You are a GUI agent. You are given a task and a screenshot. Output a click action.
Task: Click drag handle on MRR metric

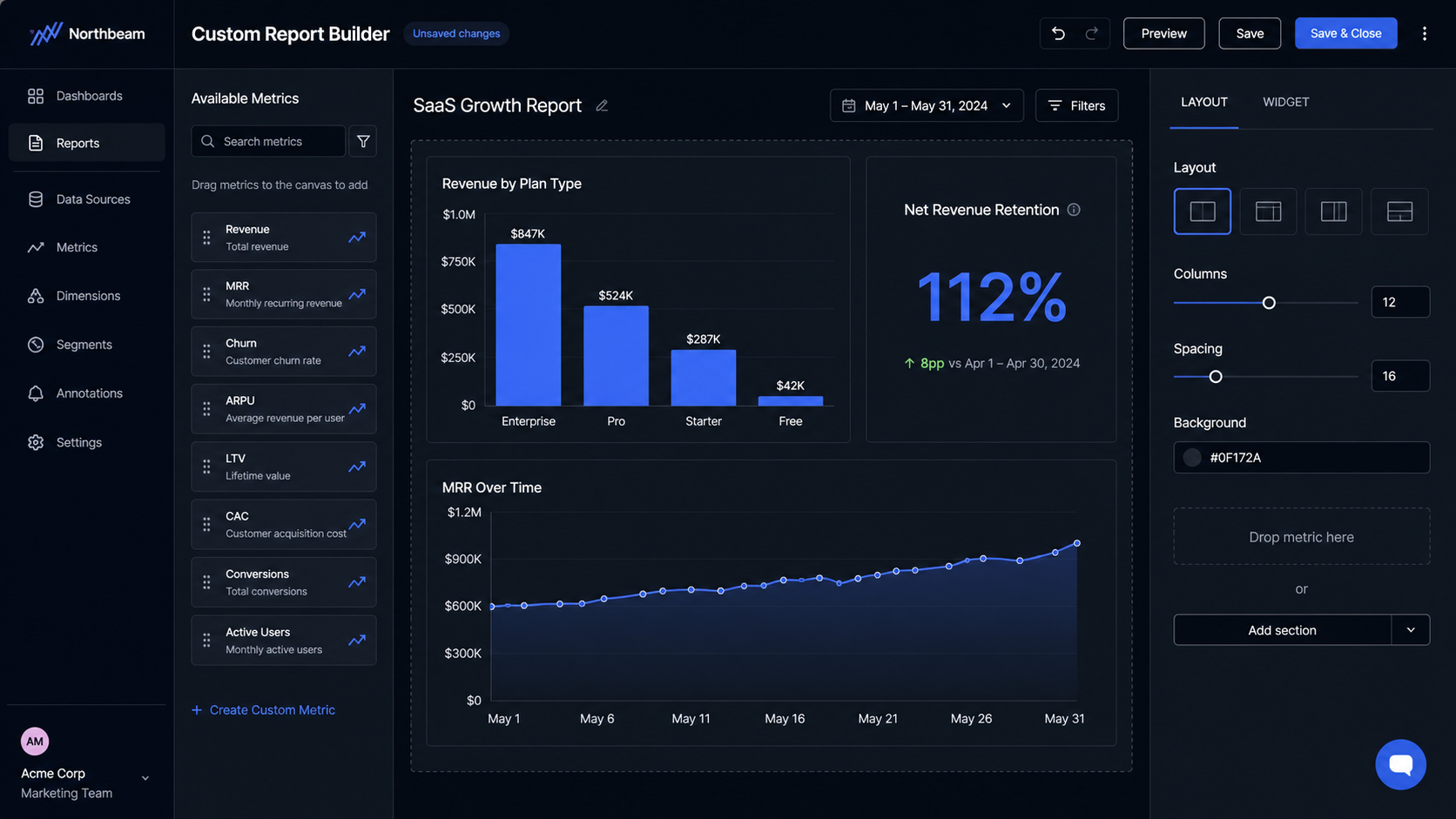pos(206,294)
